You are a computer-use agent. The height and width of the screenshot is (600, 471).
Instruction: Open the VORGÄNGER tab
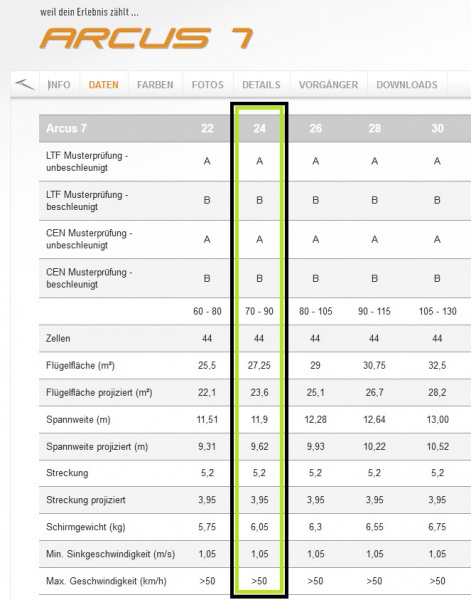point(329,85)
